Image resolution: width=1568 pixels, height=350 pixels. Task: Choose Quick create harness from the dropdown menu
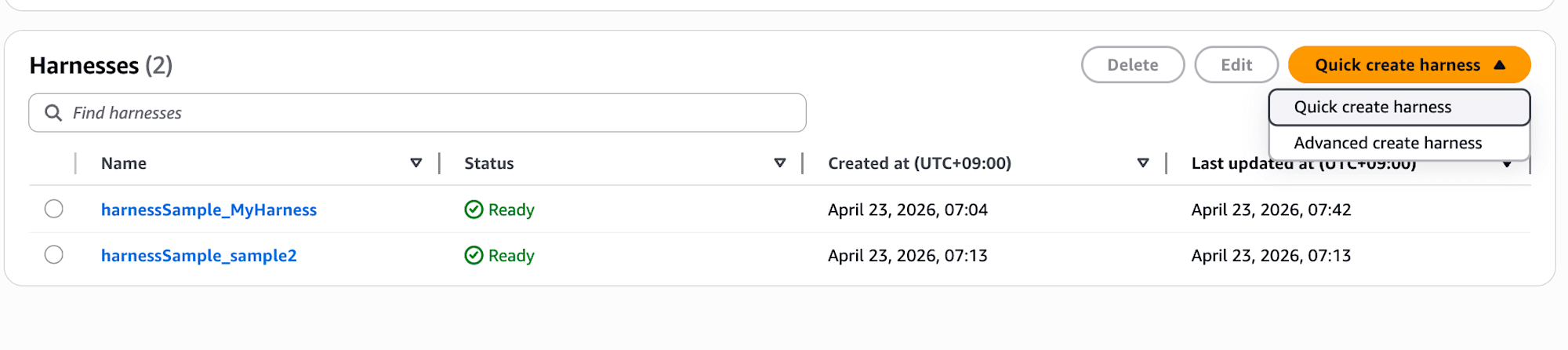[1373, 108]
